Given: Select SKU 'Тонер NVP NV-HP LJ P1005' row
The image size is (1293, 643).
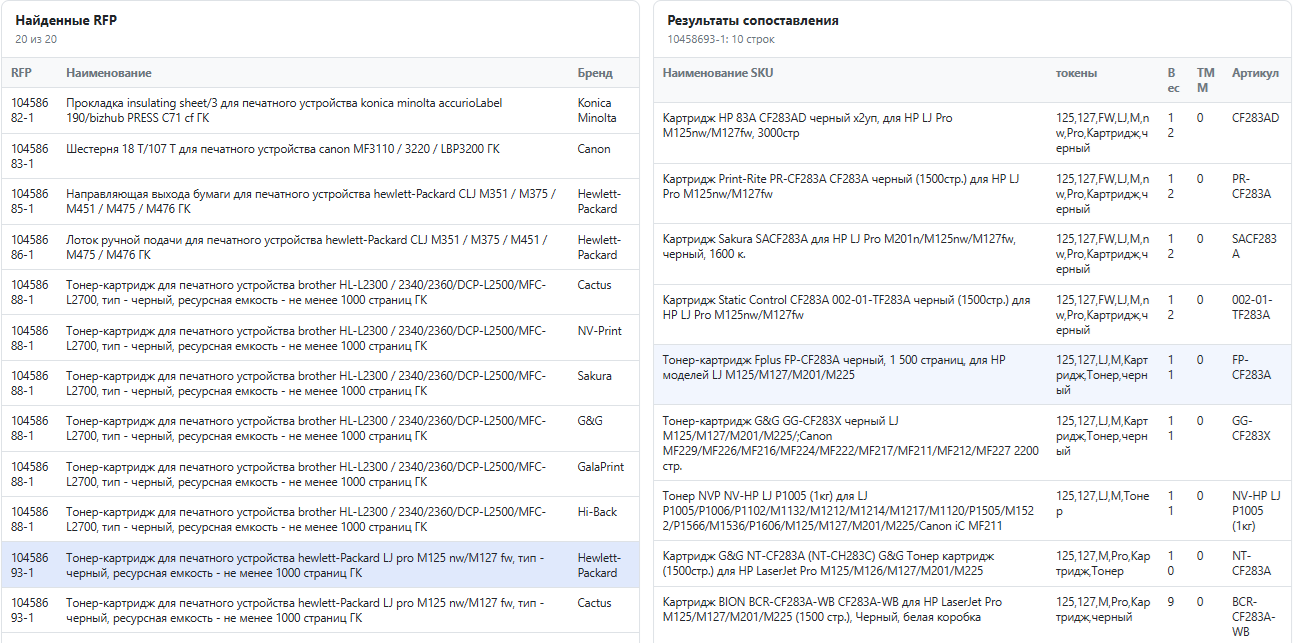Looking at the screenshot, I should pyautogui.click(x=972, y=511).
